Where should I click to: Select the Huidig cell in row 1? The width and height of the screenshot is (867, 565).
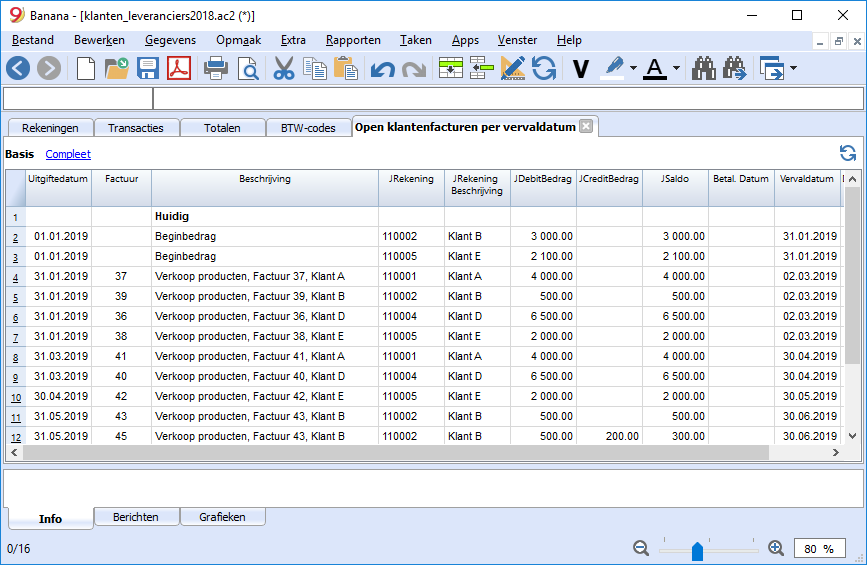265,216
